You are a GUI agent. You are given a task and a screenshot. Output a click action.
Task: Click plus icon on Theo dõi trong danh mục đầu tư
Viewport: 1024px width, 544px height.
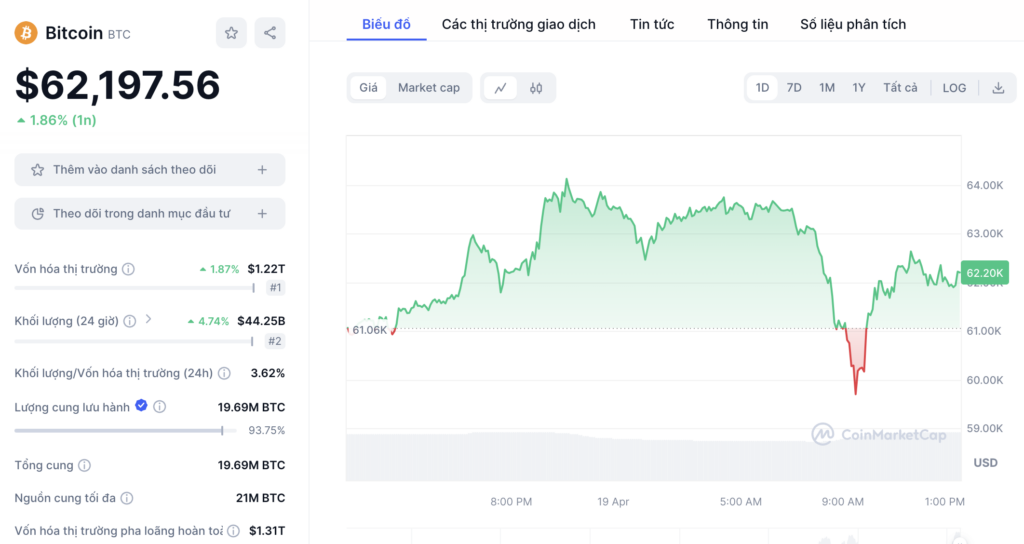tap(262, 214)
